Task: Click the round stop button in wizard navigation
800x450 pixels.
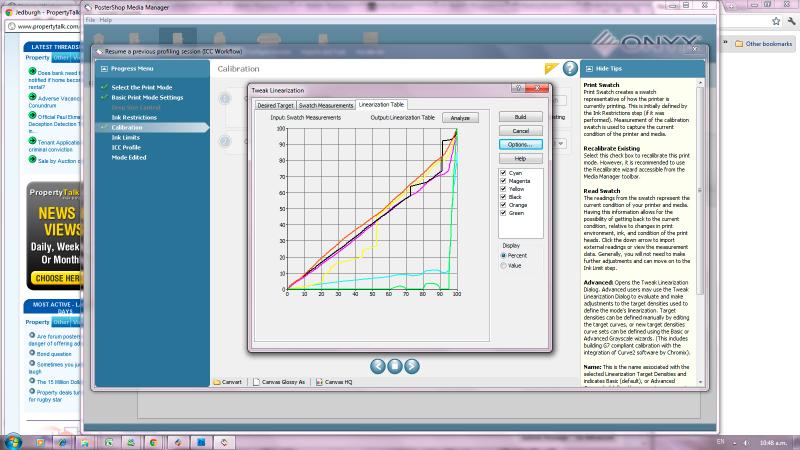Action: [395, 366]
